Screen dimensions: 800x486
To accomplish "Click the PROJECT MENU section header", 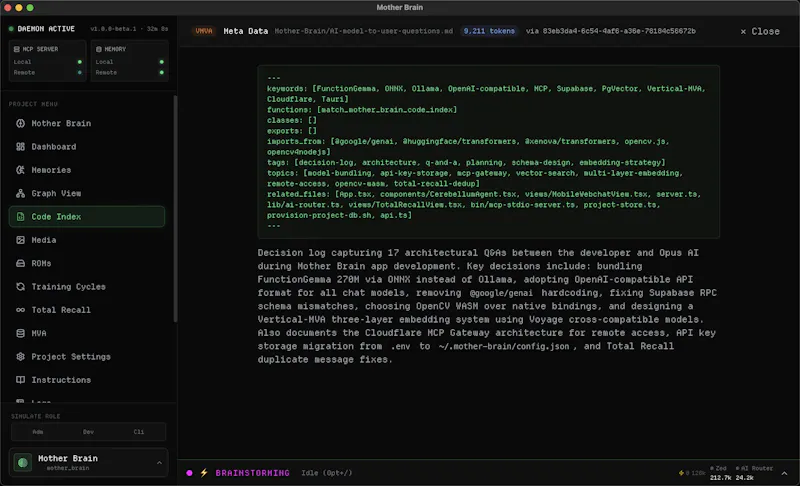I will point(33,104).
